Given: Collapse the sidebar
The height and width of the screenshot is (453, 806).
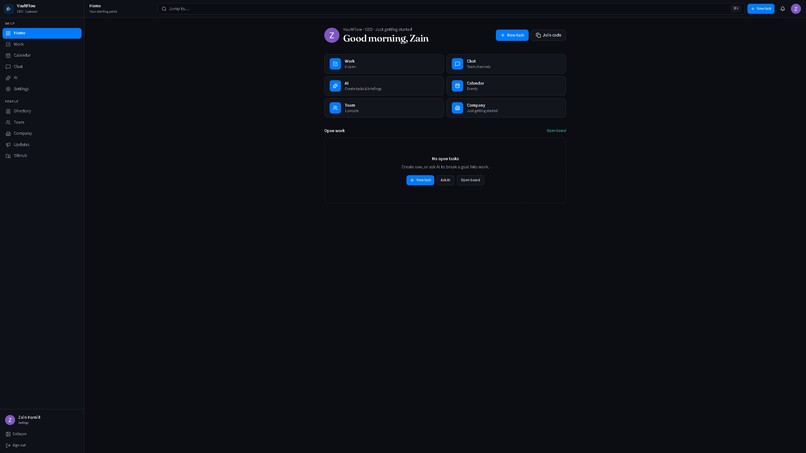Looking at the screenshot, I should pyautogui.click(x=42, y=434).
